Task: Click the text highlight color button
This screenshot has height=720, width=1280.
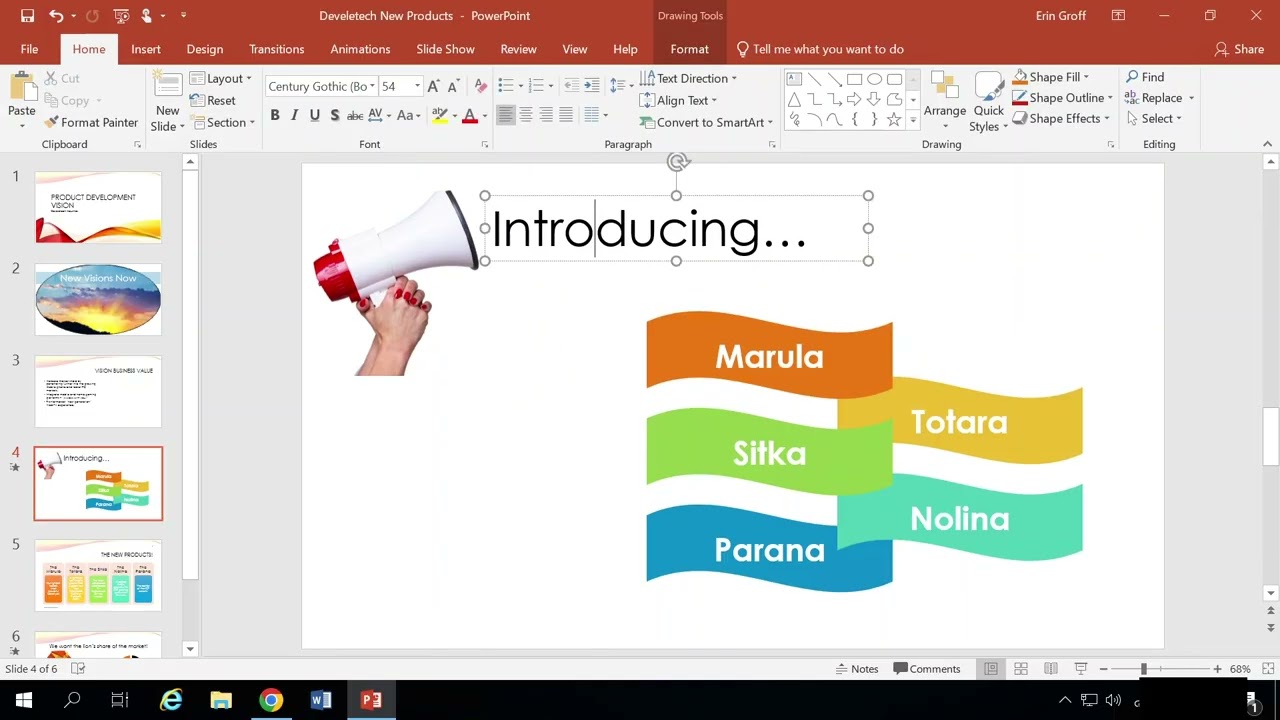Action: (440, 115)
